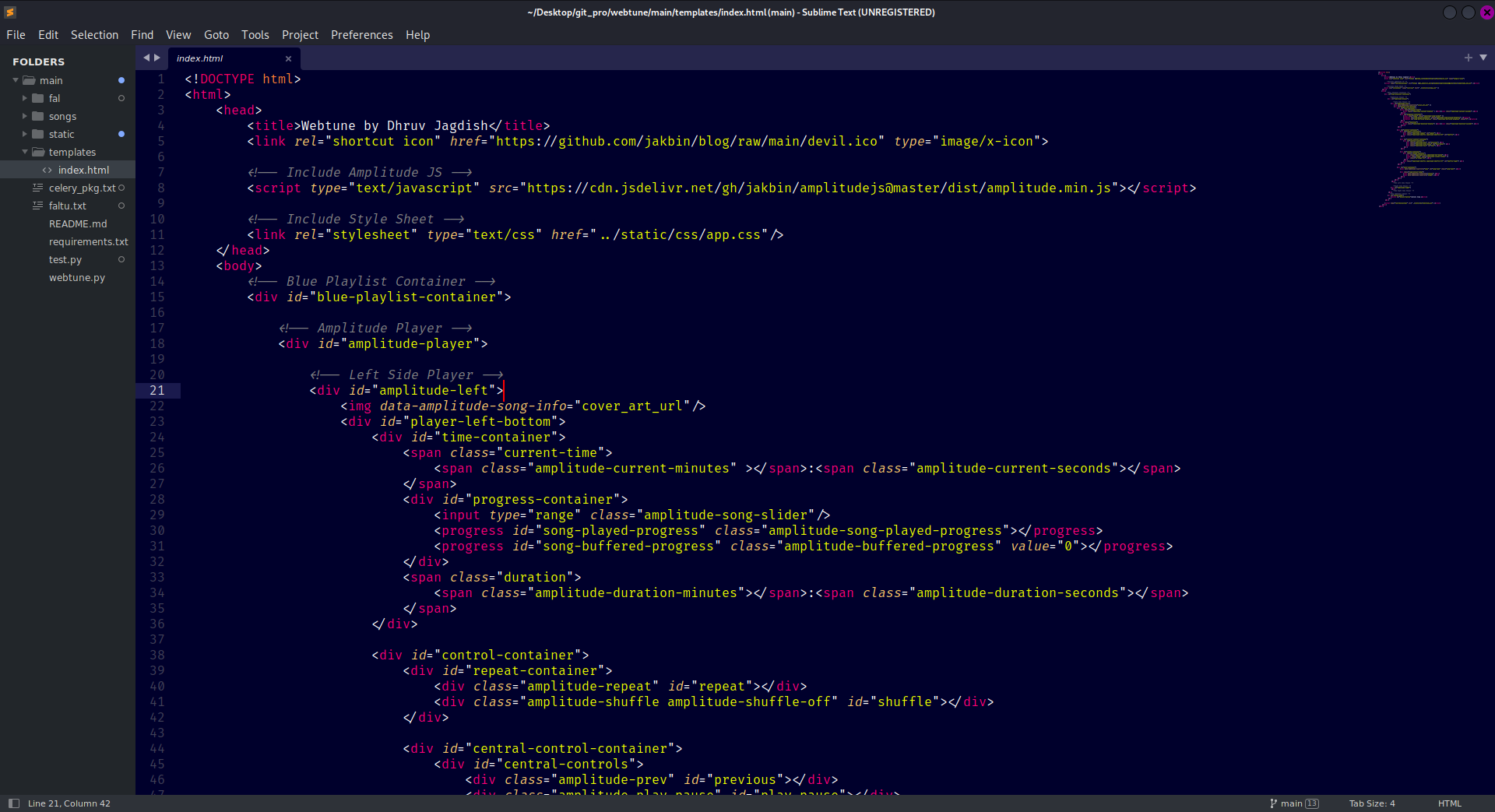Select the templates folder icon
Viewport: 1495px width, 812px height.
(38, 152)
